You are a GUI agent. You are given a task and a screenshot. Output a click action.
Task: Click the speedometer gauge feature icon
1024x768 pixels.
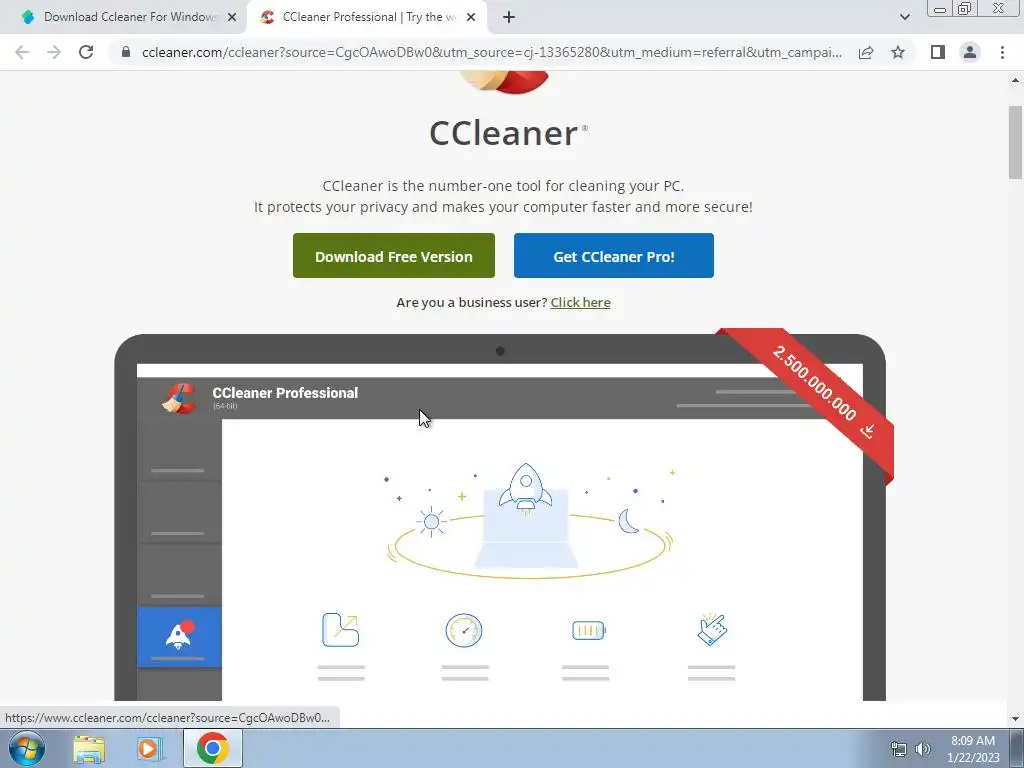tap(464, 630)
